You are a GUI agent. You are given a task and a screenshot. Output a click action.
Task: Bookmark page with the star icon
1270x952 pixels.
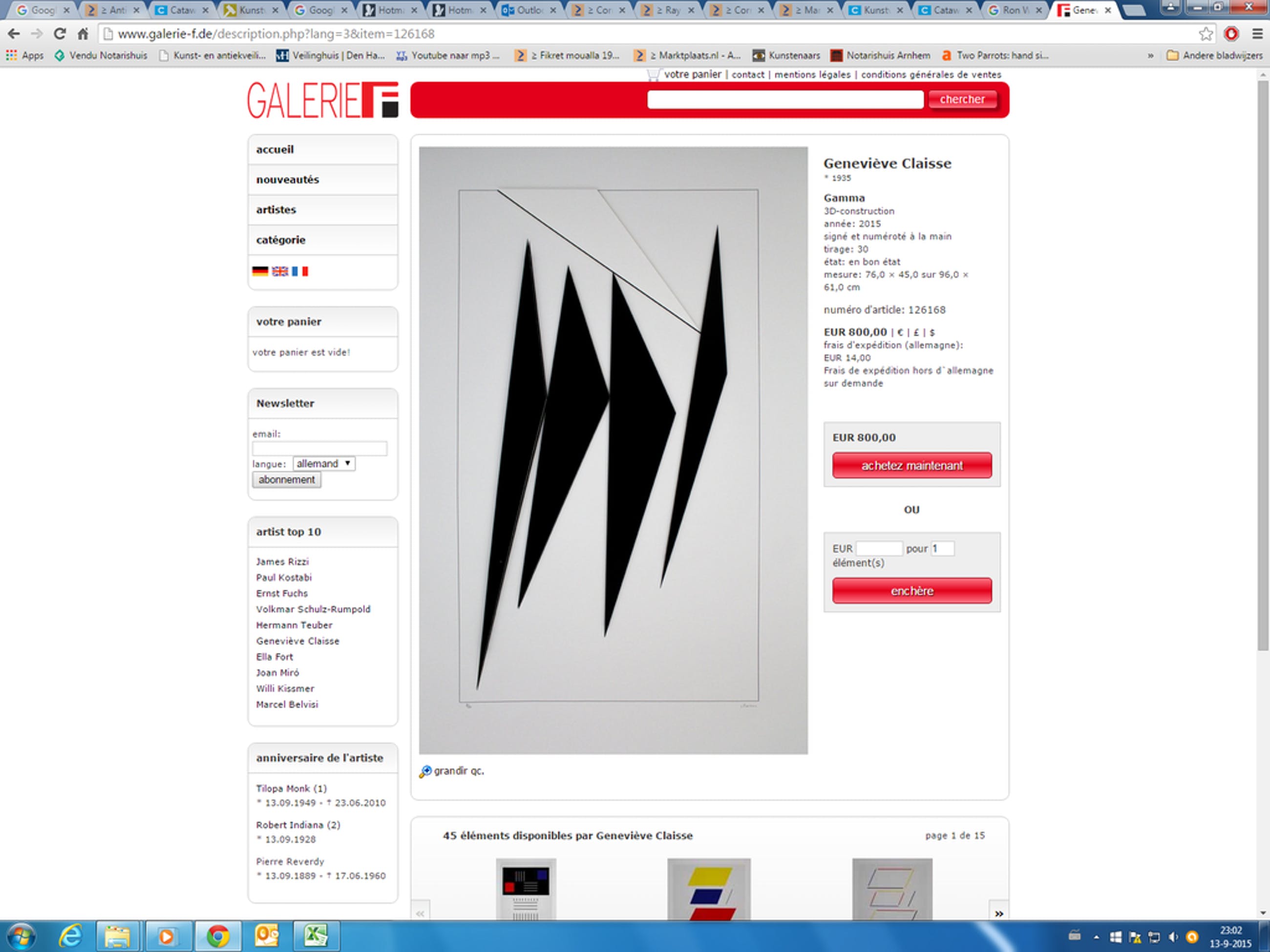point(1206,34)
